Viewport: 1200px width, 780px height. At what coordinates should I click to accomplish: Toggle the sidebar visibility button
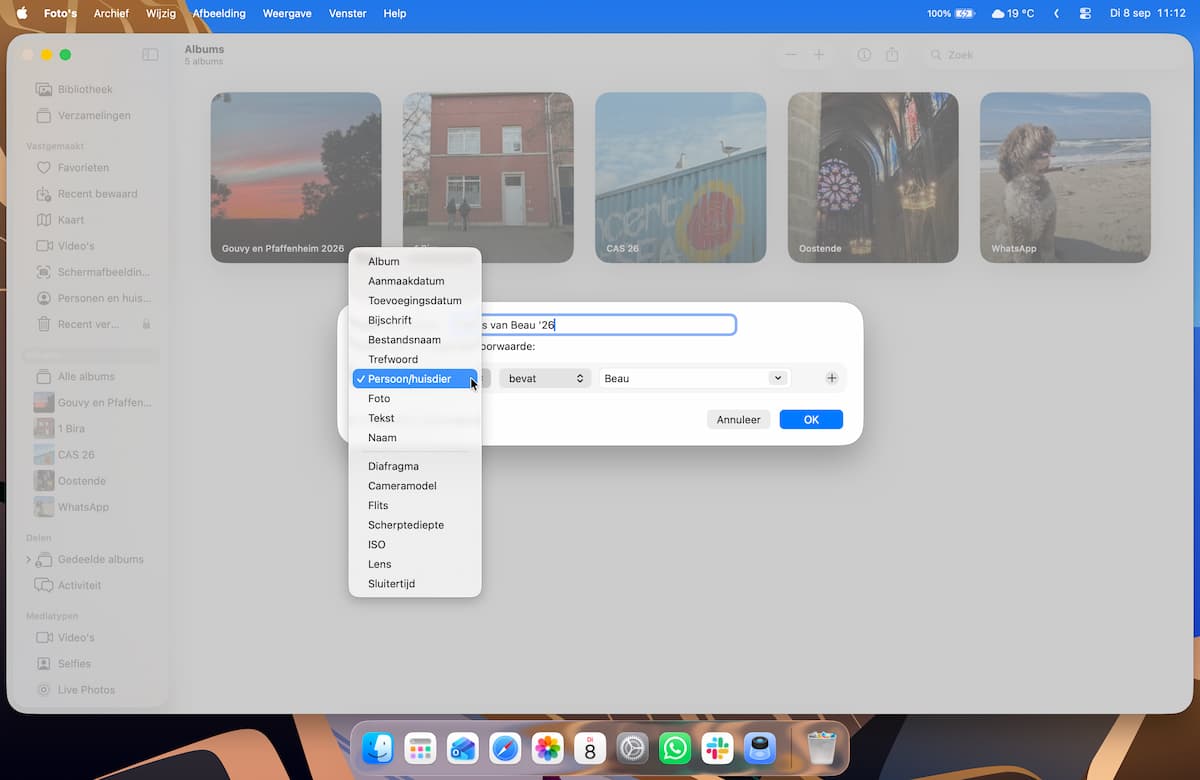tap(150, 55)
